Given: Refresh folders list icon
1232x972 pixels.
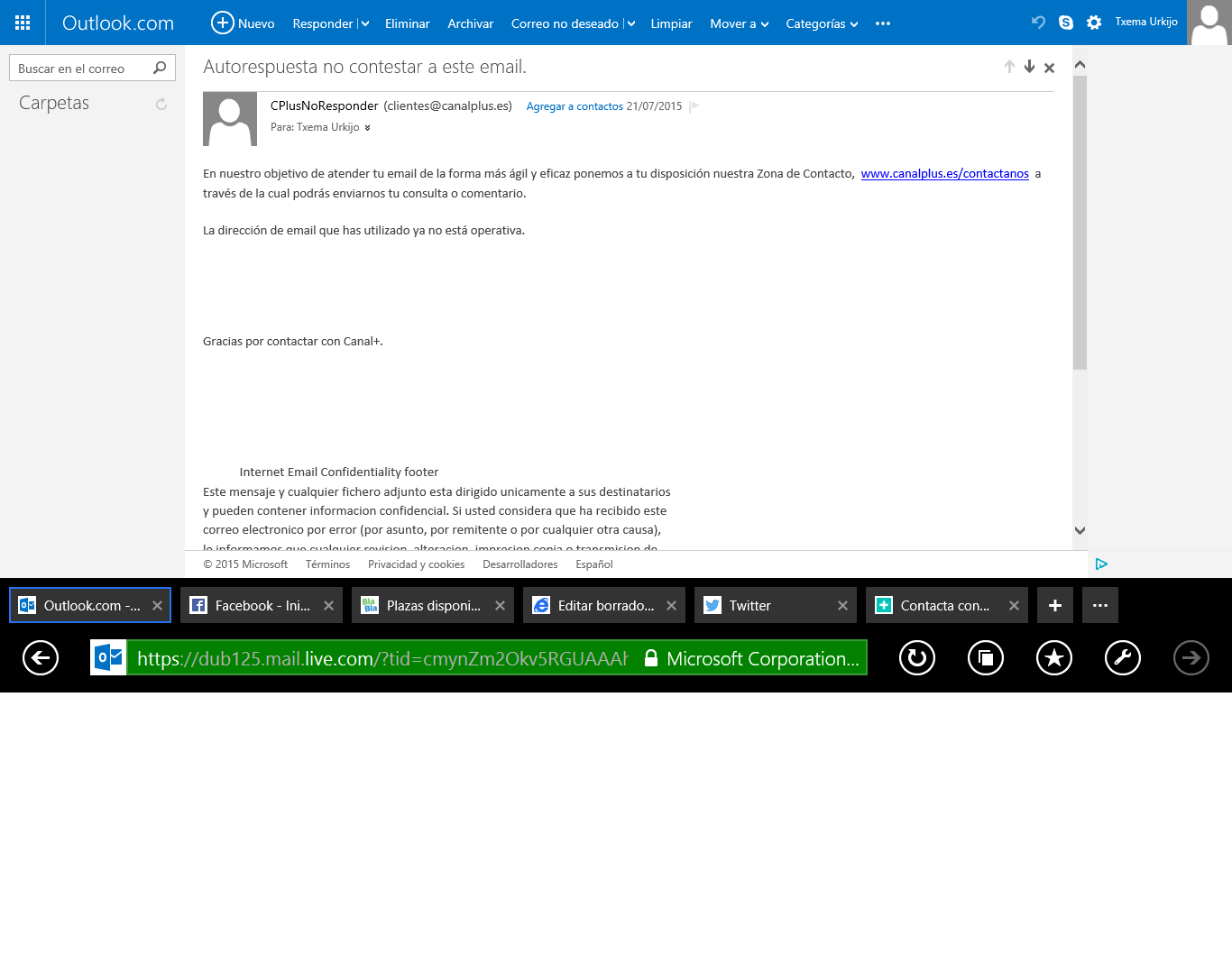Looking at the screenshot, I should (161, 105).
